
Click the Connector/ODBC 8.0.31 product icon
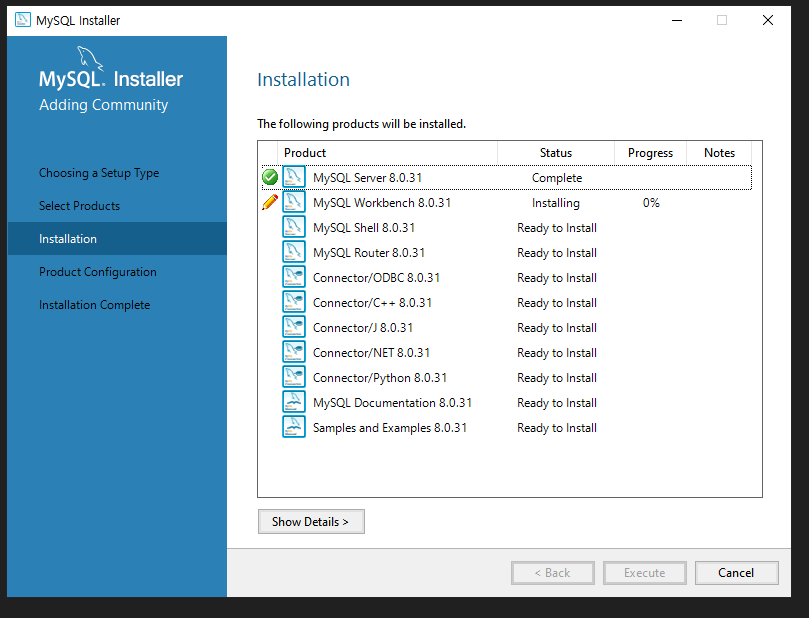[294, 278]
